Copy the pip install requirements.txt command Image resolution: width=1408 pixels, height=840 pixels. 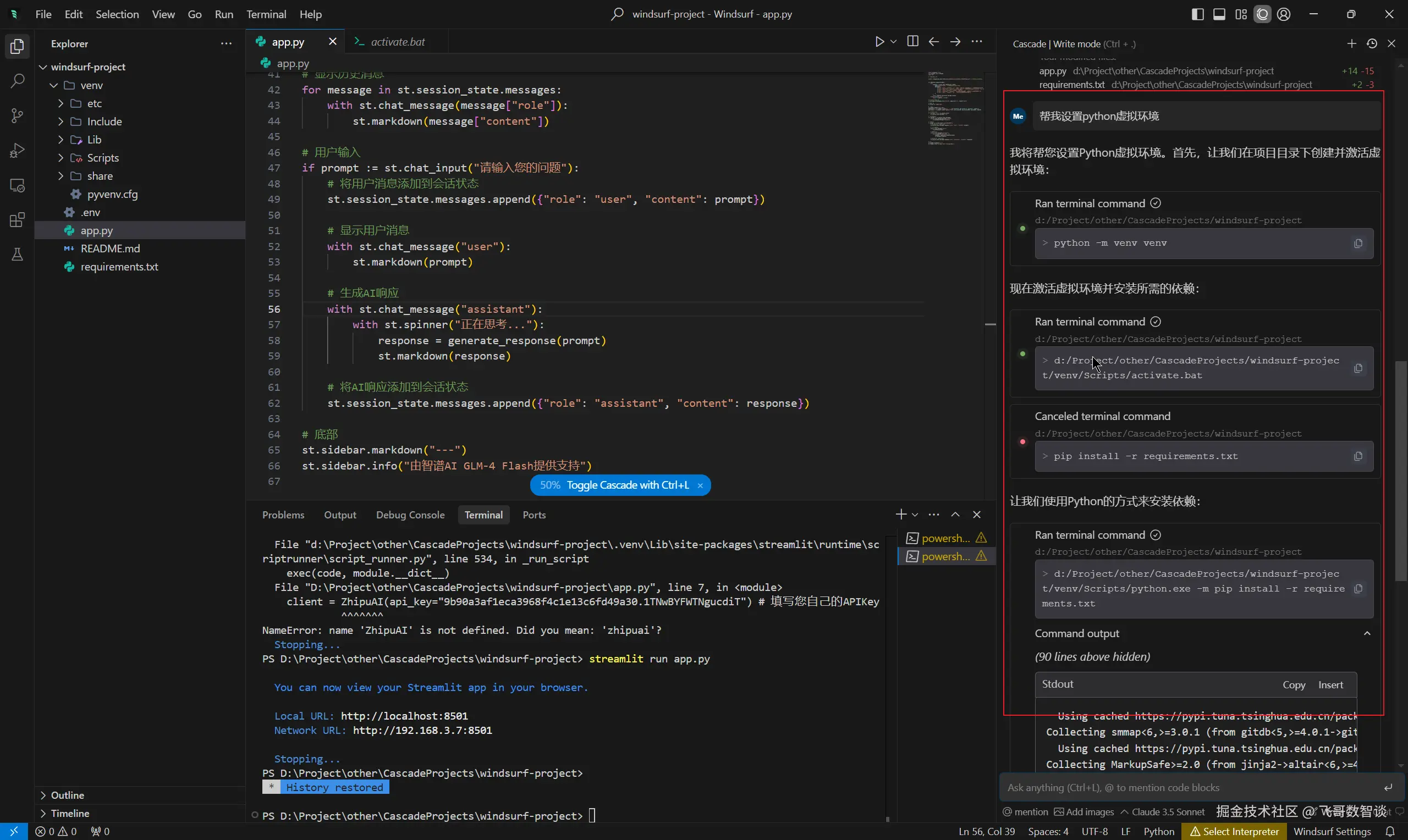coord(1357,456)
